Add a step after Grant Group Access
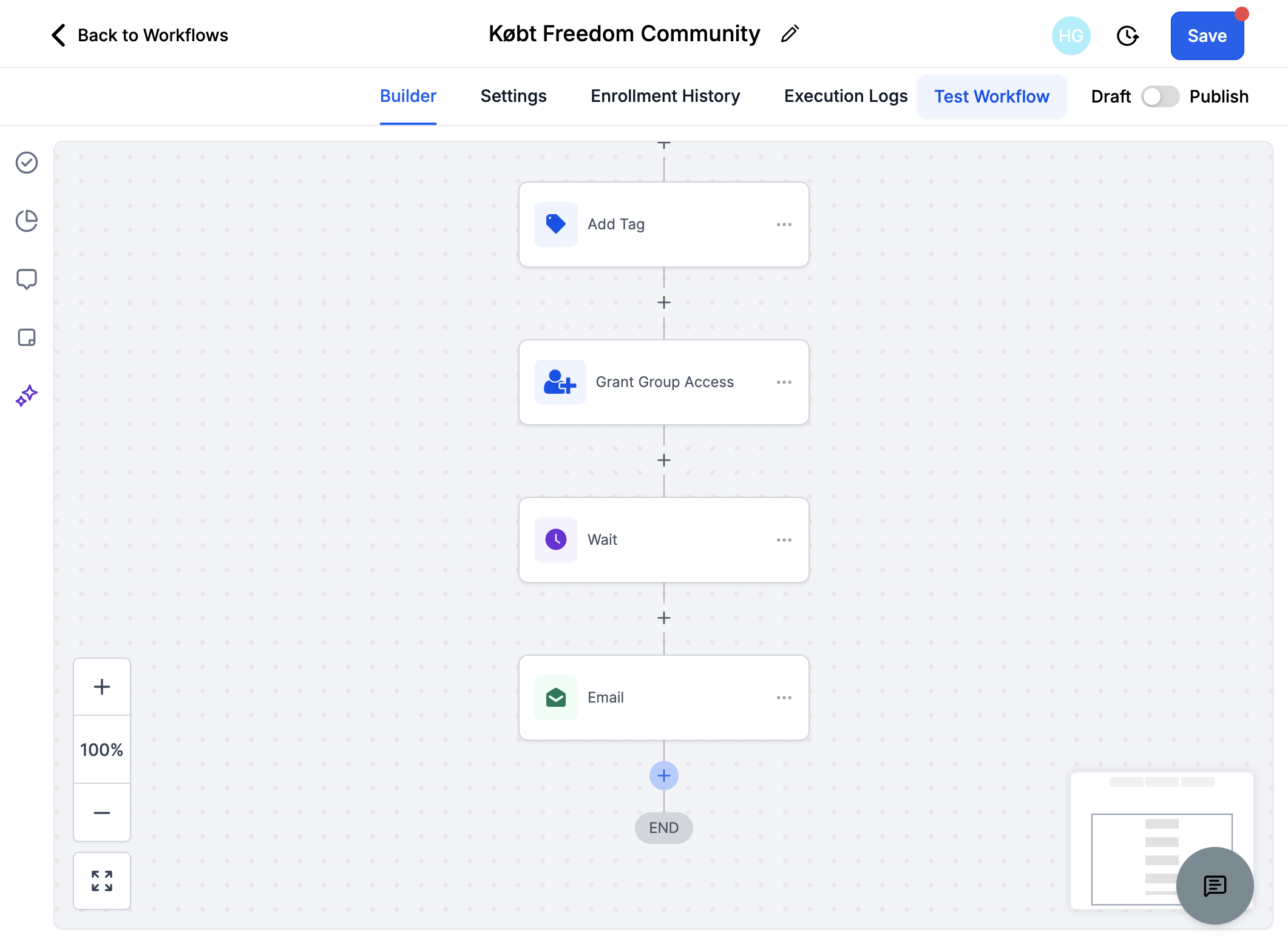This screenshot has width=1288, height=944. [664, 460]
